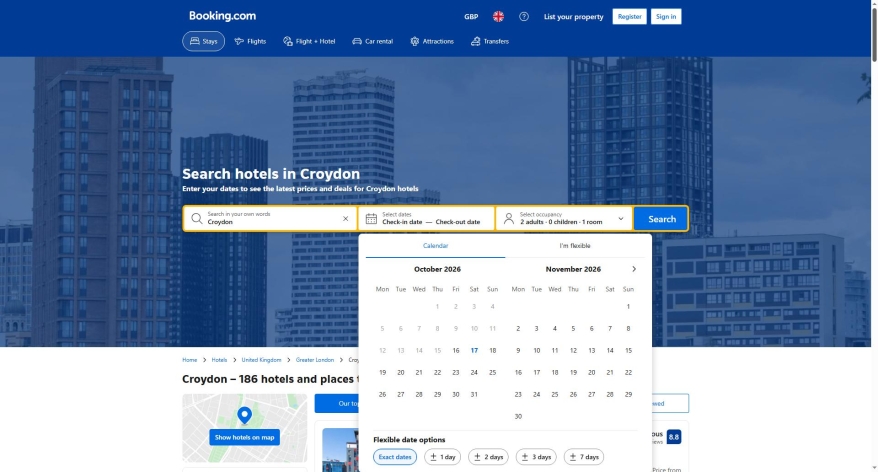The image size is (878, 472).
Task: Choose ± 1 day flexible option
Action: (442, 457)
